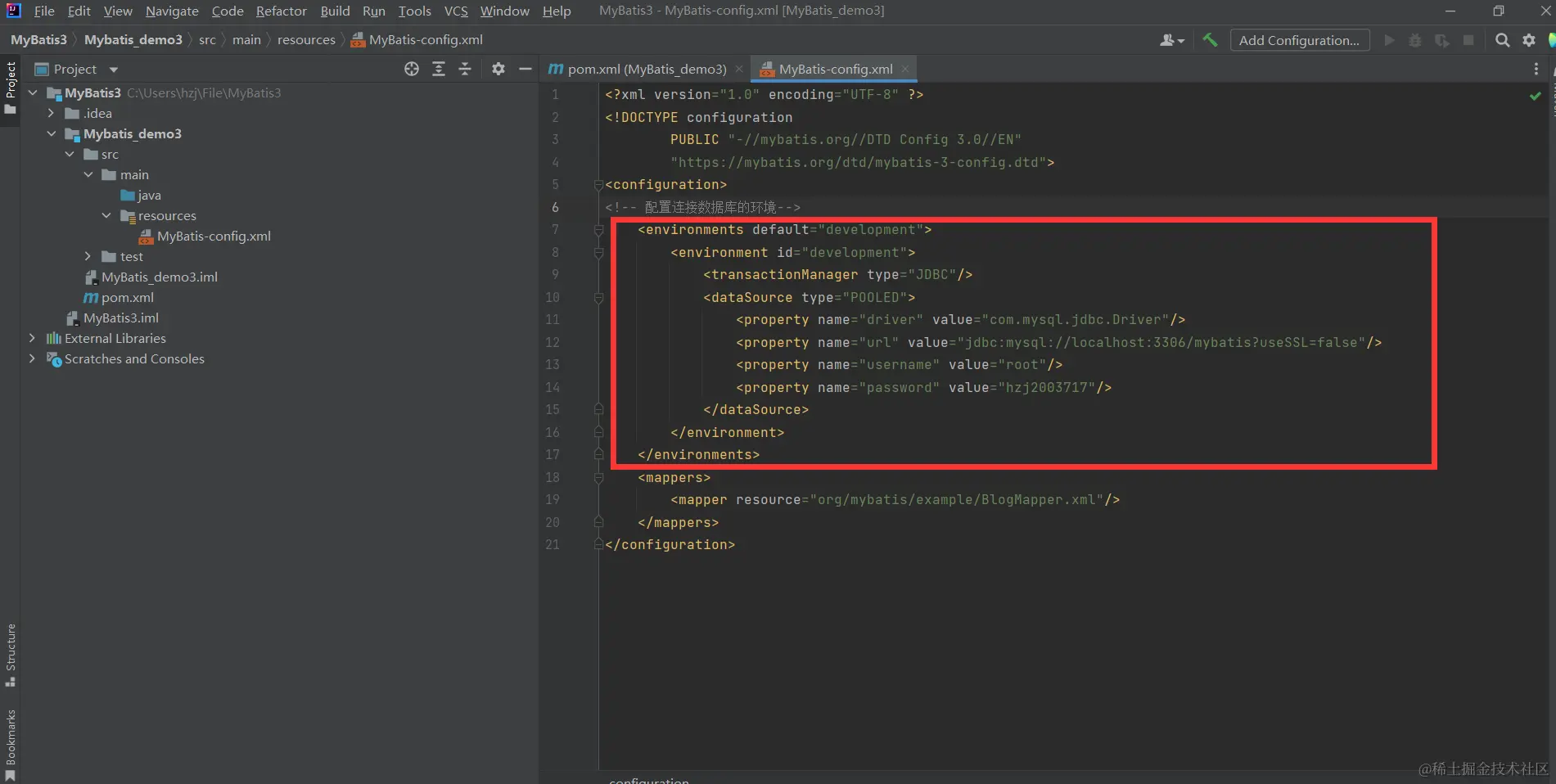Click the Run with Coverage icon
The width and height of the screenshot is (1556, 784).
click(x=1442, y=40)
